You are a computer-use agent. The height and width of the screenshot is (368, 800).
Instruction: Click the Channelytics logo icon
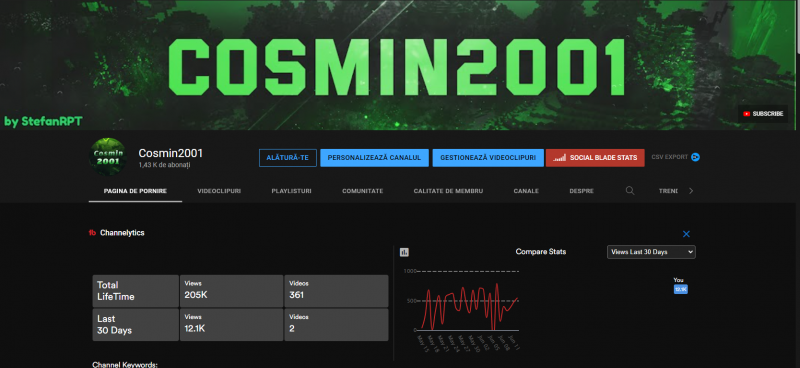coord(92,233)
